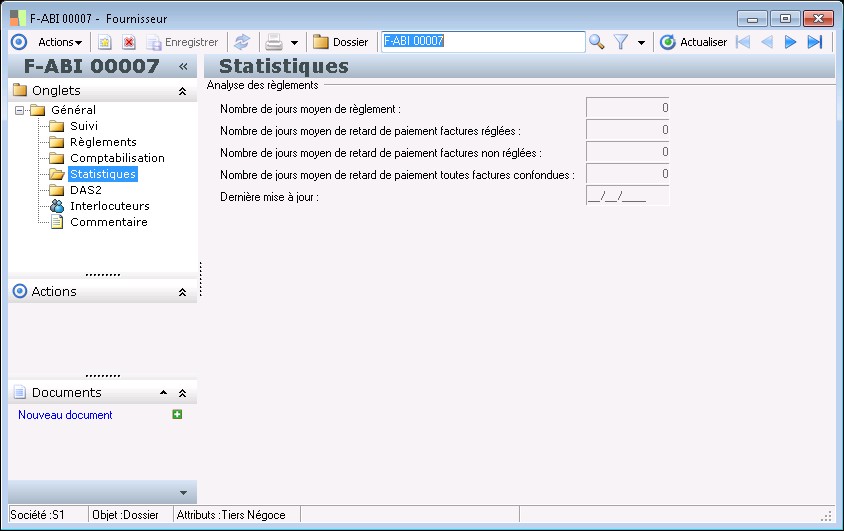Open the Dossier folder button
The image size is (844, 531).
click(x=340, y=42)
